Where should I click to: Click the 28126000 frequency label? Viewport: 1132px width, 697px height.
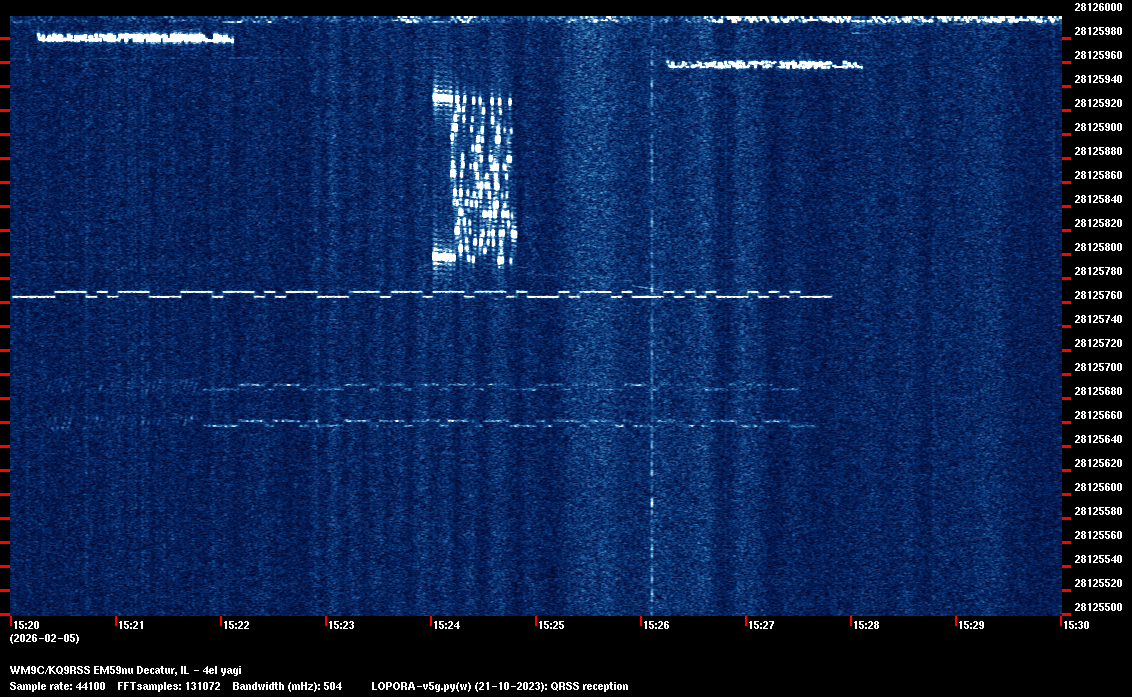click(x=1097, y=7)
